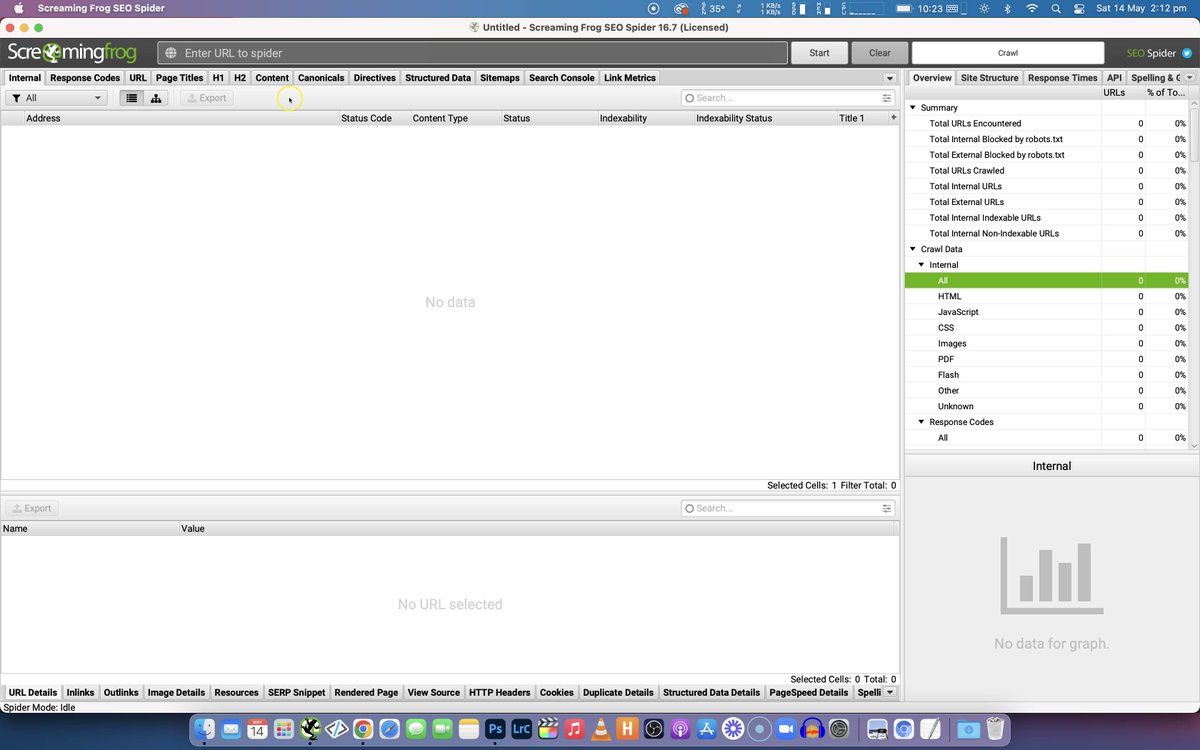This screenshot has width=1200, height=750.
Task: Open Google Chrome from the dock
Action: 363,729
